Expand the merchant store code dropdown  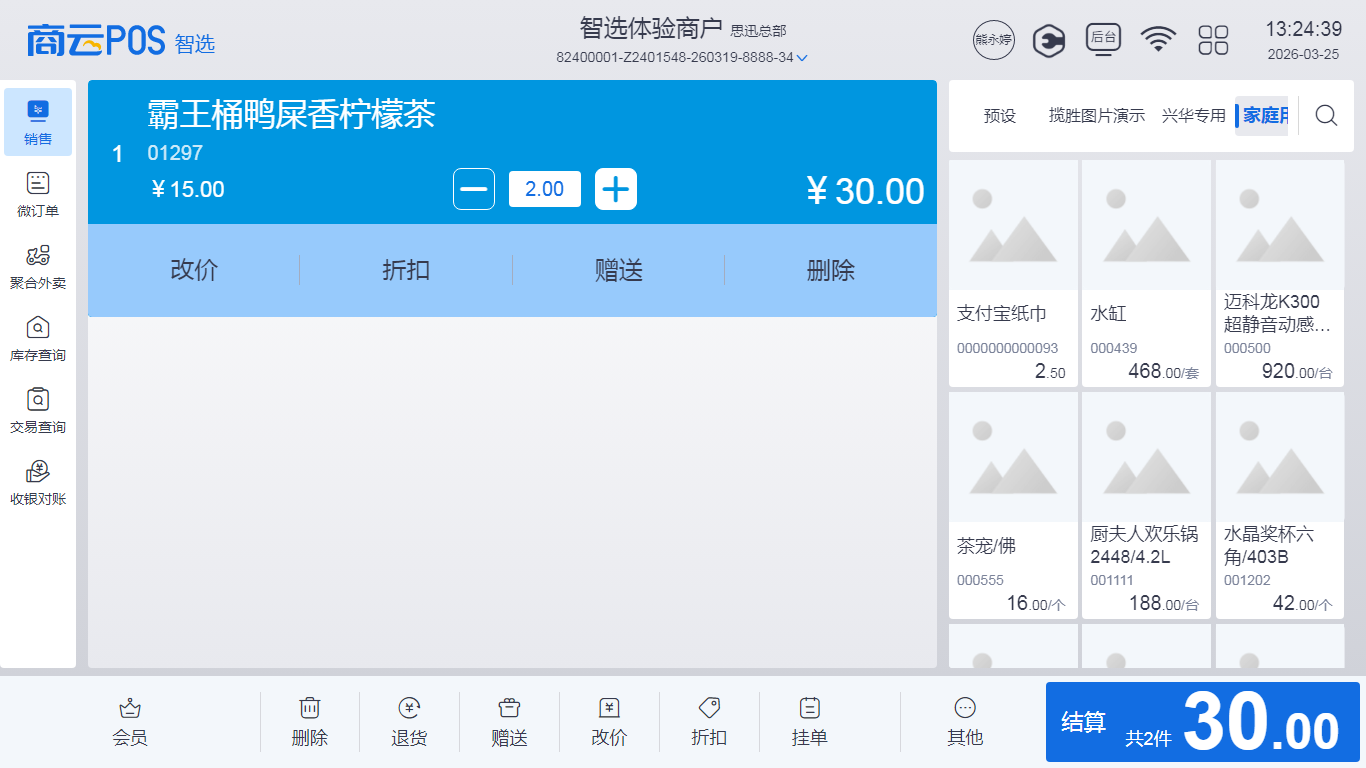(801, 58)
